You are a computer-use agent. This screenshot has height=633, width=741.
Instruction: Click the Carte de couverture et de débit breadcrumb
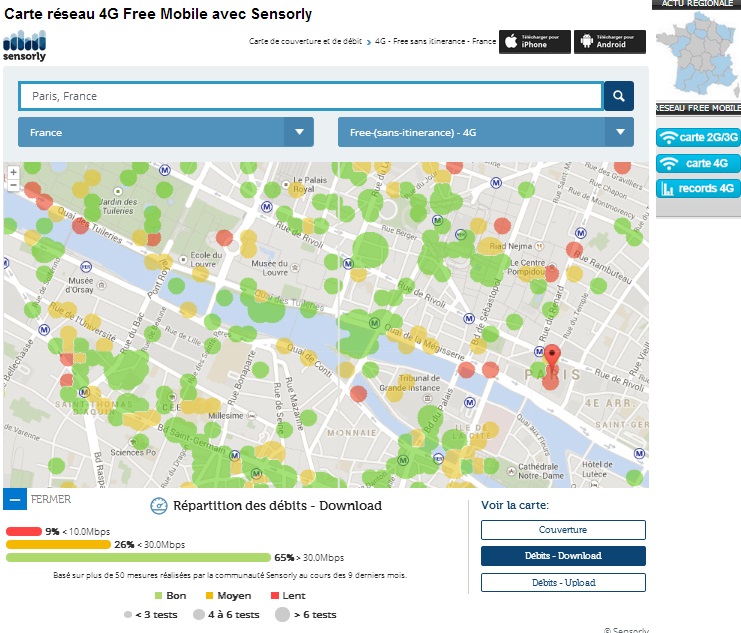pyautogui.click(x=306, y=42)
